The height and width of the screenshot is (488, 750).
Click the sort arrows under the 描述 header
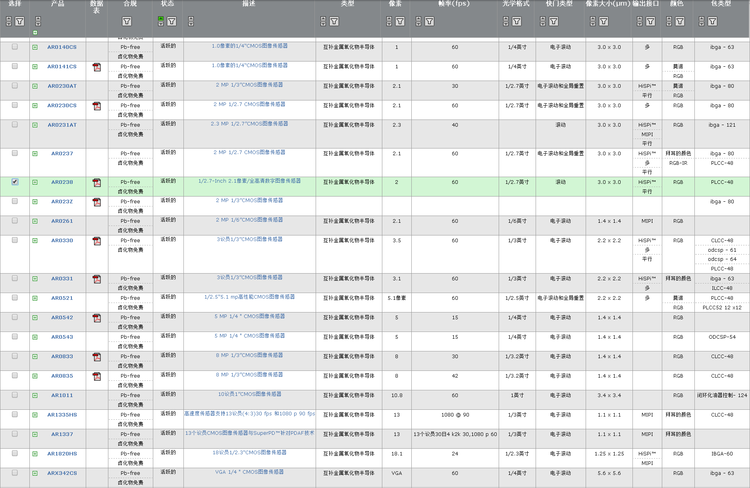[x=191, y=22]
